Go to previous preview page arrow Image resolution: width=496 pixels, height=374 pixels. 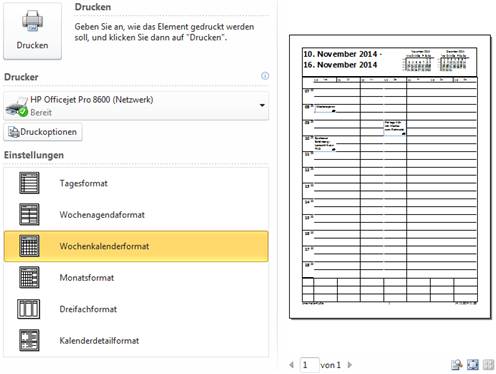292,365
